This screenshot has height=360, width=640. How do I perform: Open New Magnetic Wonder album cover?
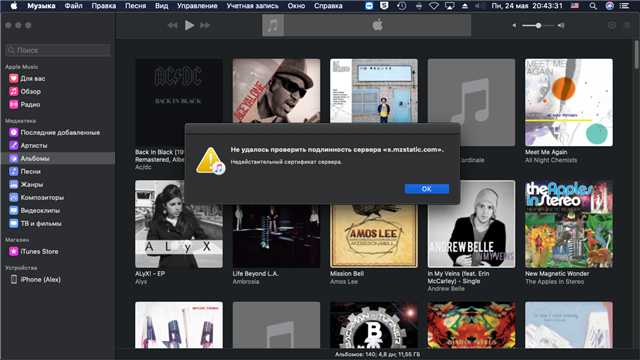(x=569, y=224)
